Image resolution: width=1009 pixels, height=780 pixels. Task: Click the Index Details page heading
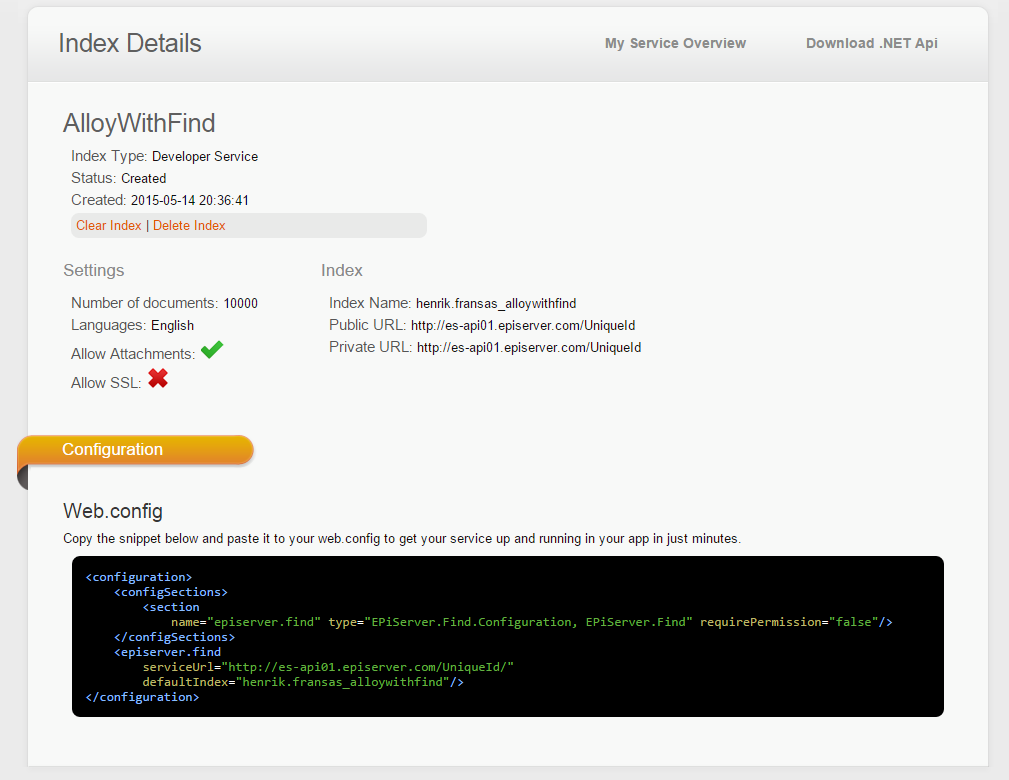(x=130, y=43)
